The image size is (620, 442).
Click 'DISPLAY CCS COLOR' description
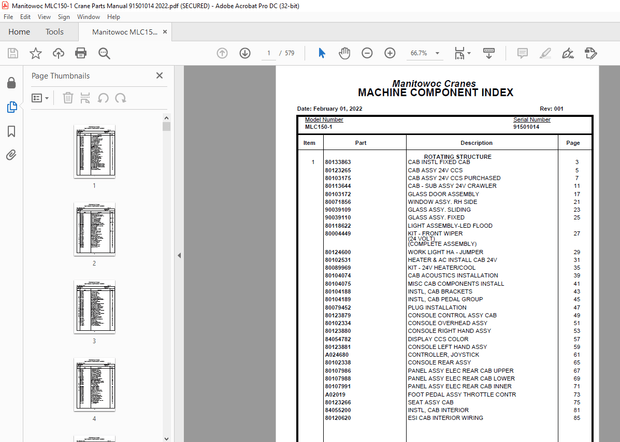[438, 339]
